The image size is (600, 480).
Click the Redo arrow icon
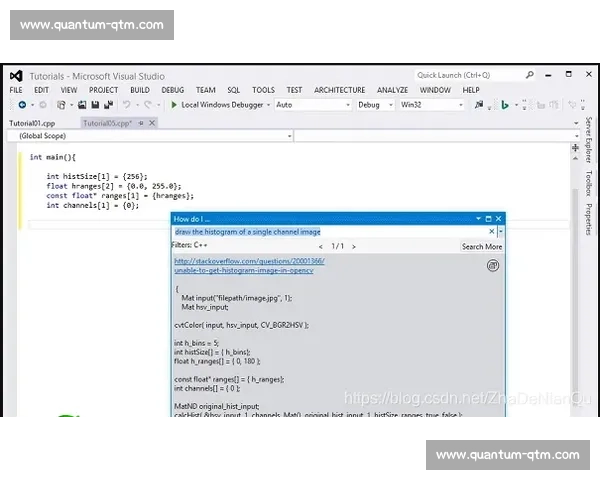[148, 104]
